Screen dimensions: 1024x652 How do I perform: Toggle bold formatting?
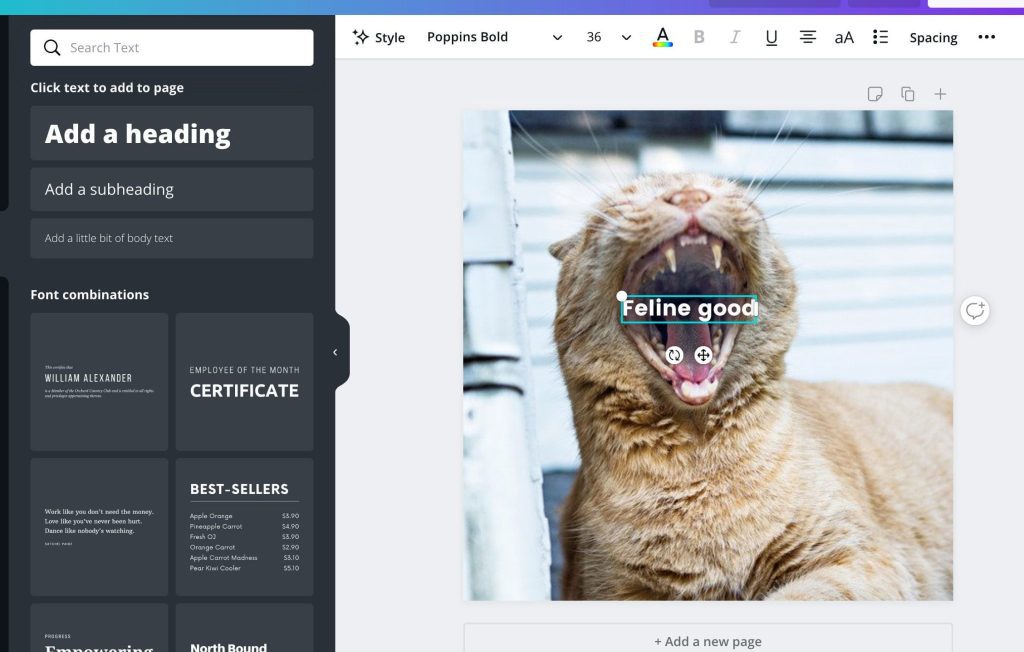[x=699, y=37]
